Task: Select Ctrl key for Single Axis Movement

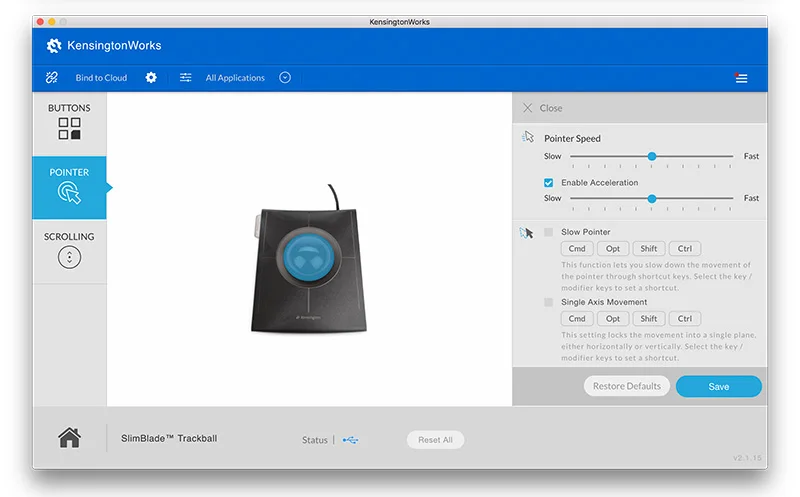Action: coord(685,318)
